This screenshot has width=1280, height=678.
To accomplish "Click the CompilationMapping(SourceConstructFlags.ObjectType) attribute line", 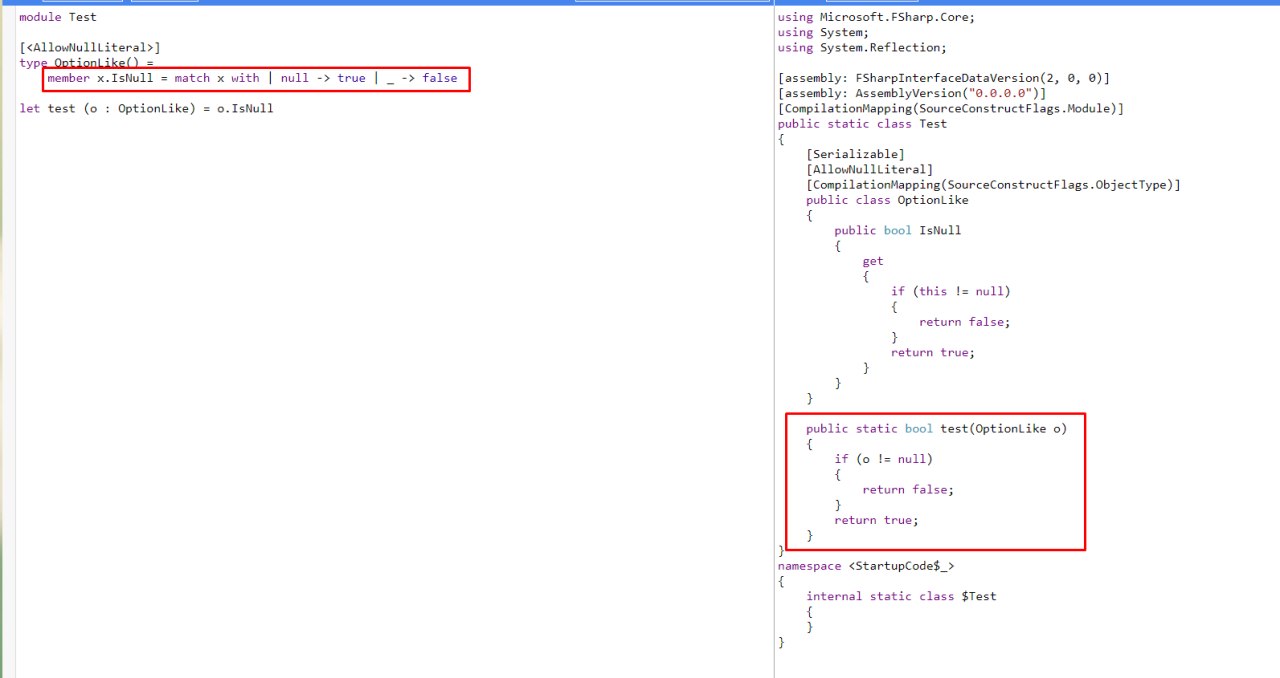I will pos(993,185).
